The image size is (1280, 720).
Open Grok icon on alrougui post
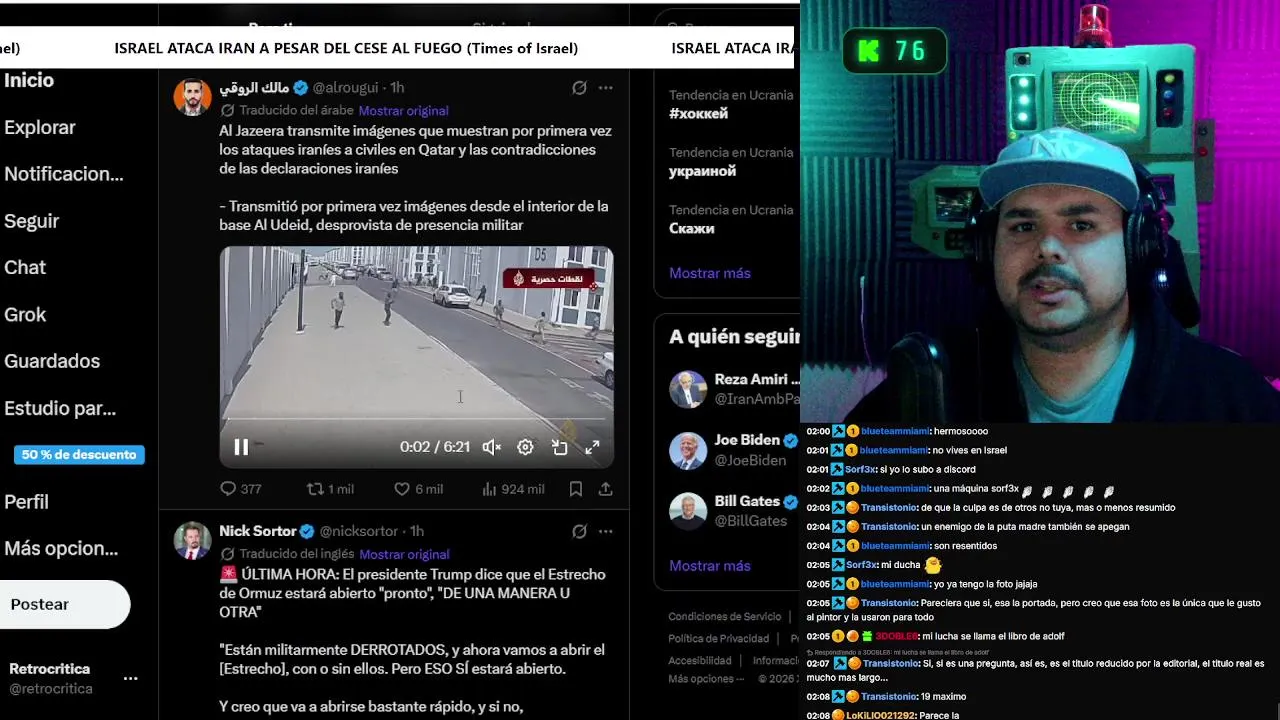point(579,88)
